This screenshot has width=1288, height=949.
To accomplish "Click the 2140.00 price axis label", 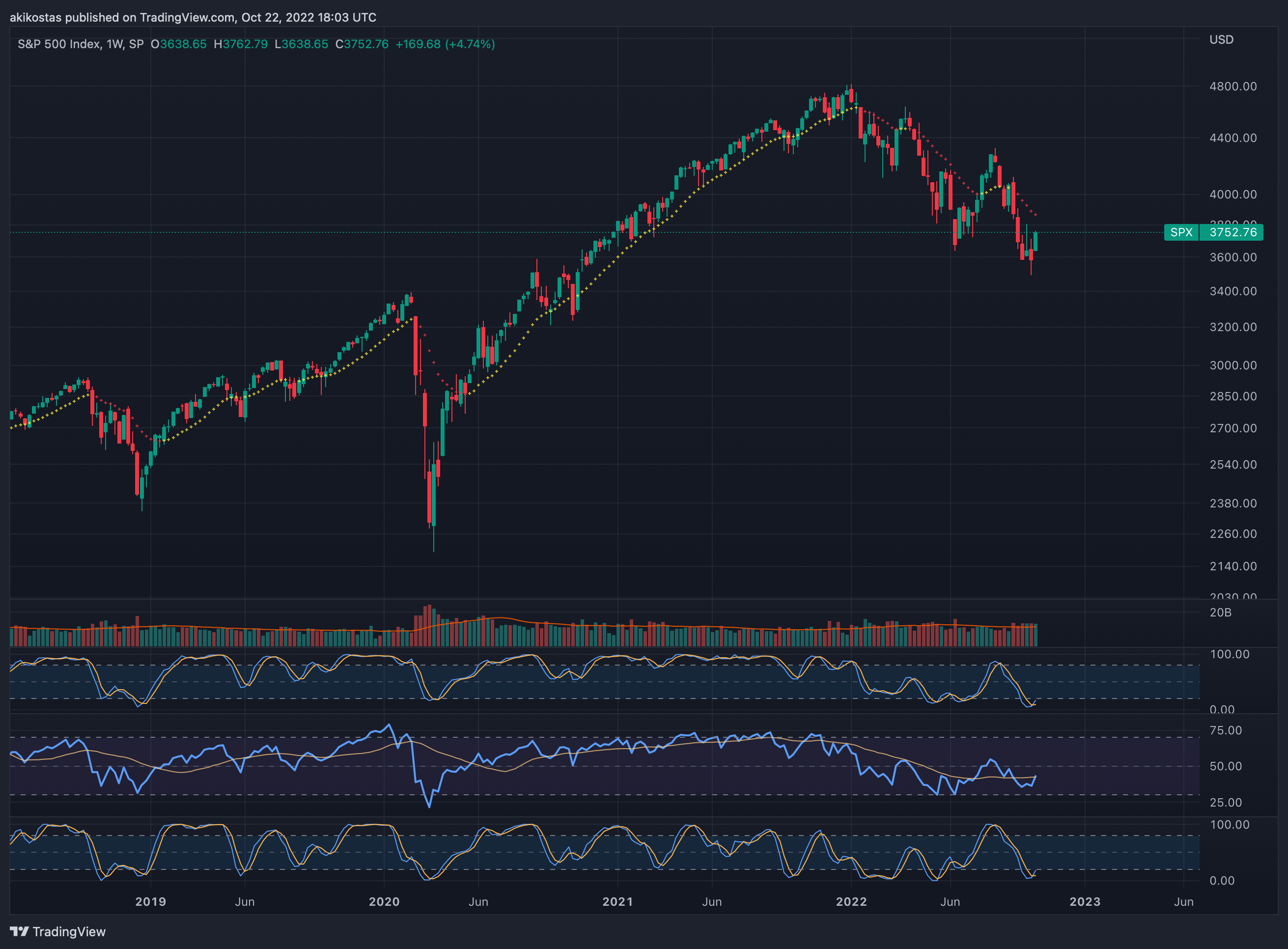I will (1233, 566).
